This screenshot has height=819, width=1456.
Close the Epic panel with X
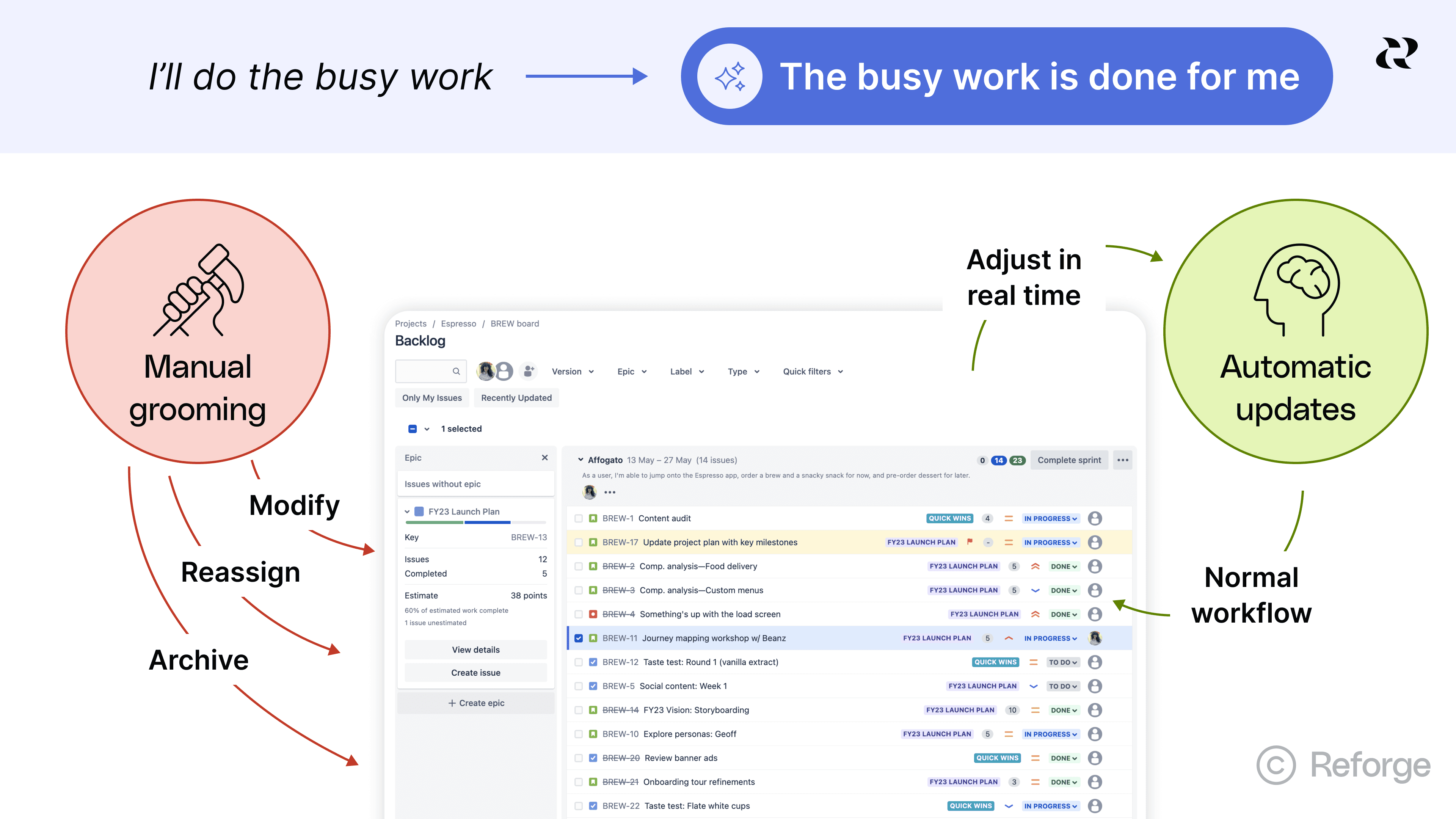[x=544, y=458]
